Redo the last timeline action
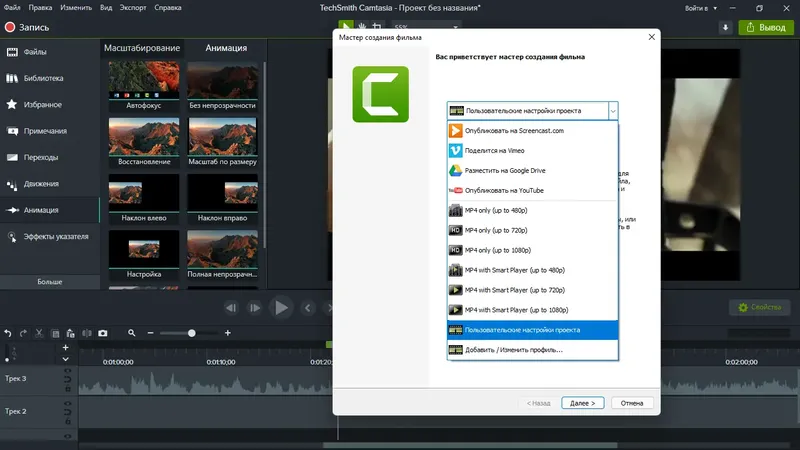The image size is (800, 450). [23, 333]
